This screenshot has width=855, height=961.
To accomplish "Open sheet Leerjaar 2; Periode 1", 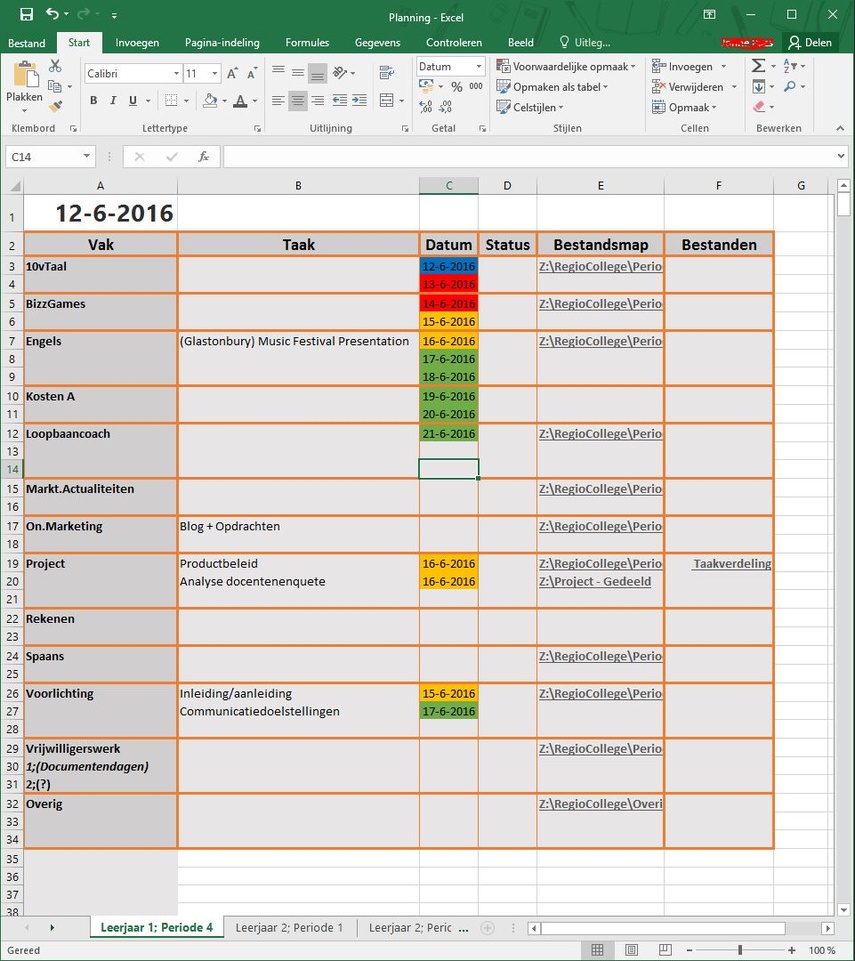I will [x=289, y=927].
